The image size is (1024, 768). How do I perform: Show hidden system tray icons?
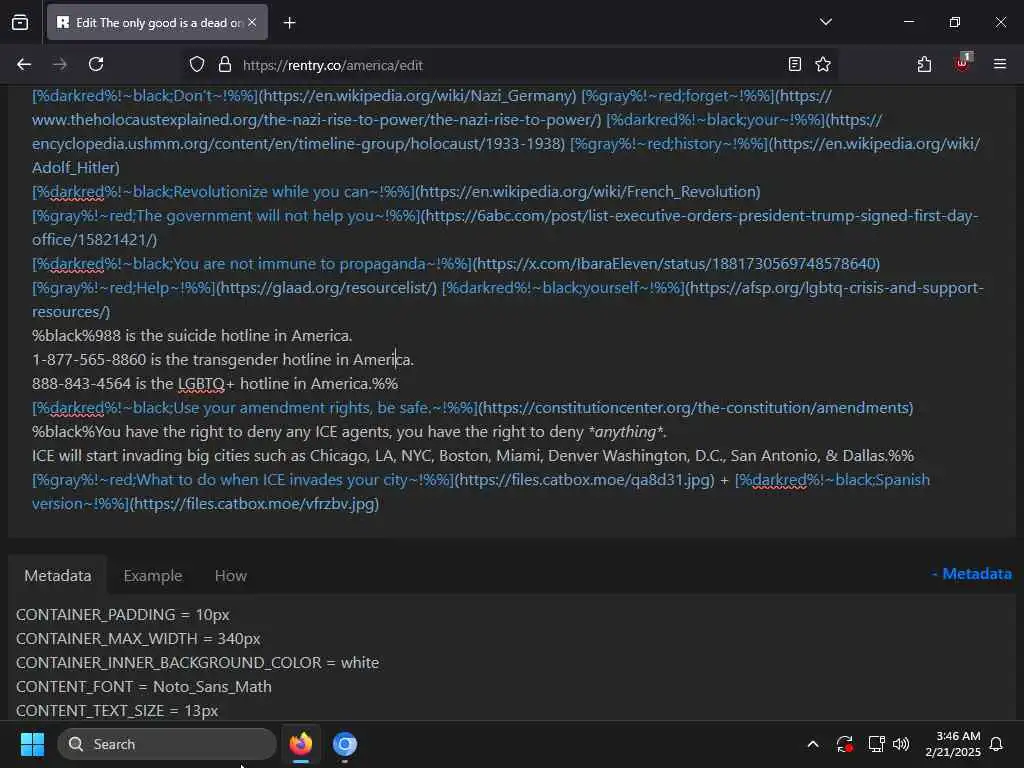coord(813,744)
